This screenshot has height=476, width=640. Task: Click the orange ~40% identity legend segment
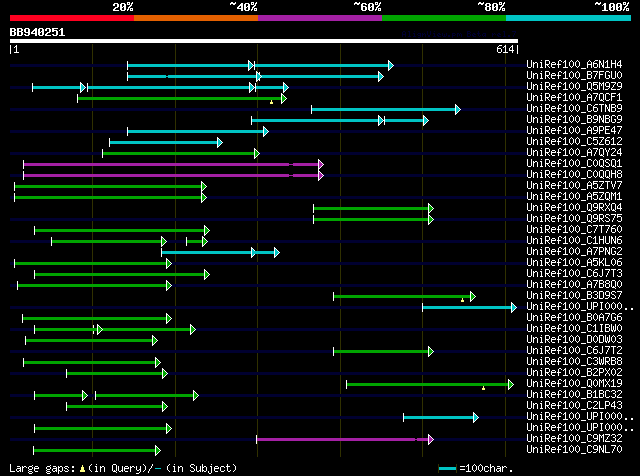point(196,18)
